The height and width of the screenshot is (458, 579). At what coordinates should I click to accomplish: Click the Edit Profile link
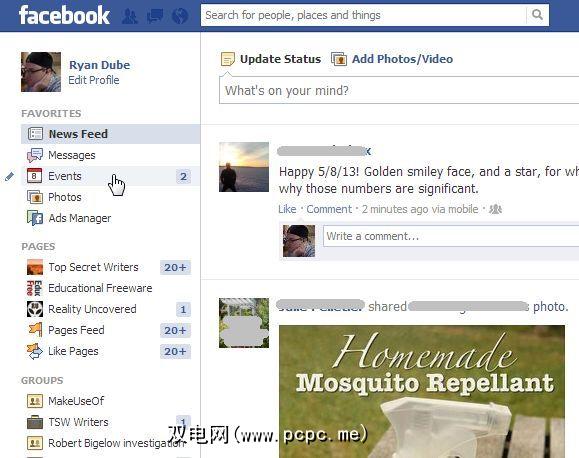[94, 80]
